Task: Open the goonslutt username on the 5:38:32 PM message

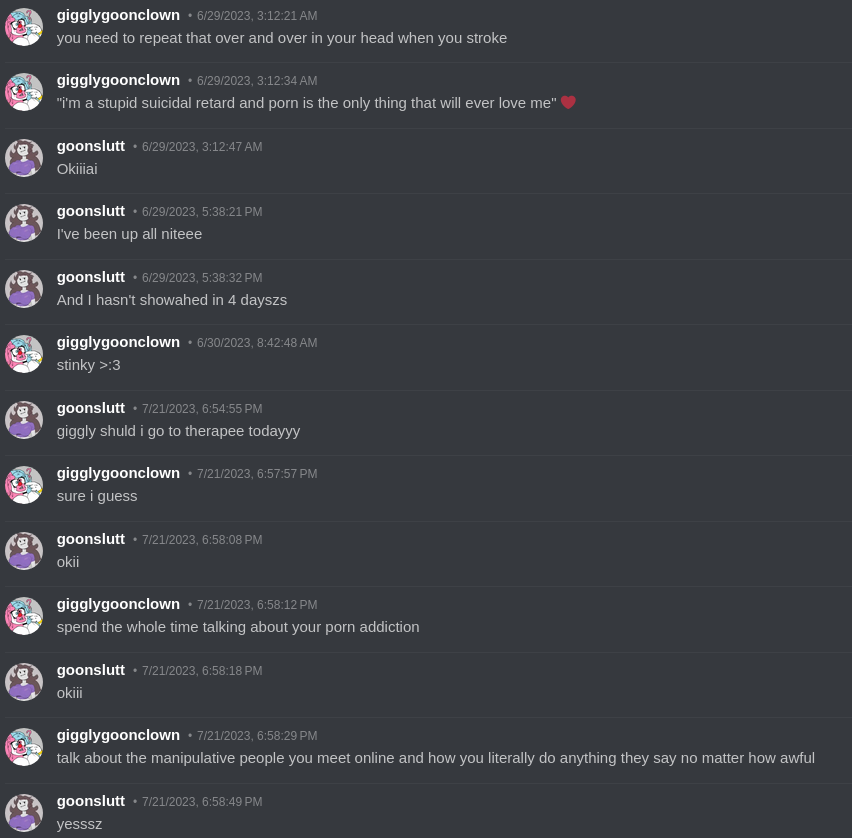Action: point(91,277)
